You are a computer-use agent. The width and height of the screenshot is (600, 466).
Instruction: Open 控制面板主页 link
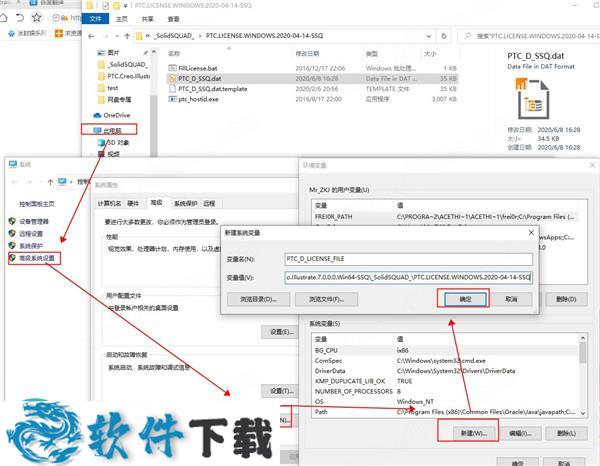tap(37, 204)
